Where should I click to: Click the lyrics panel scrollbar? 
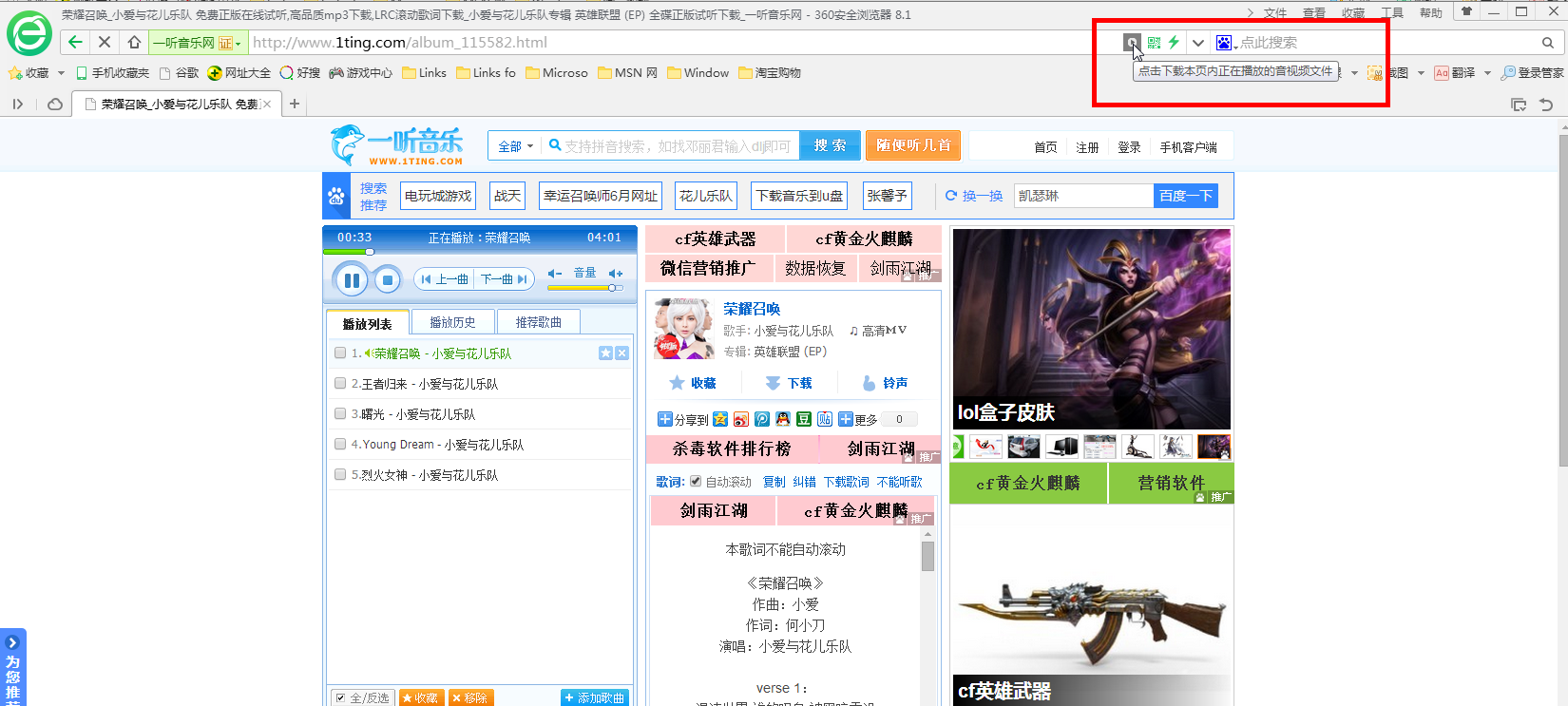point(927,557)
